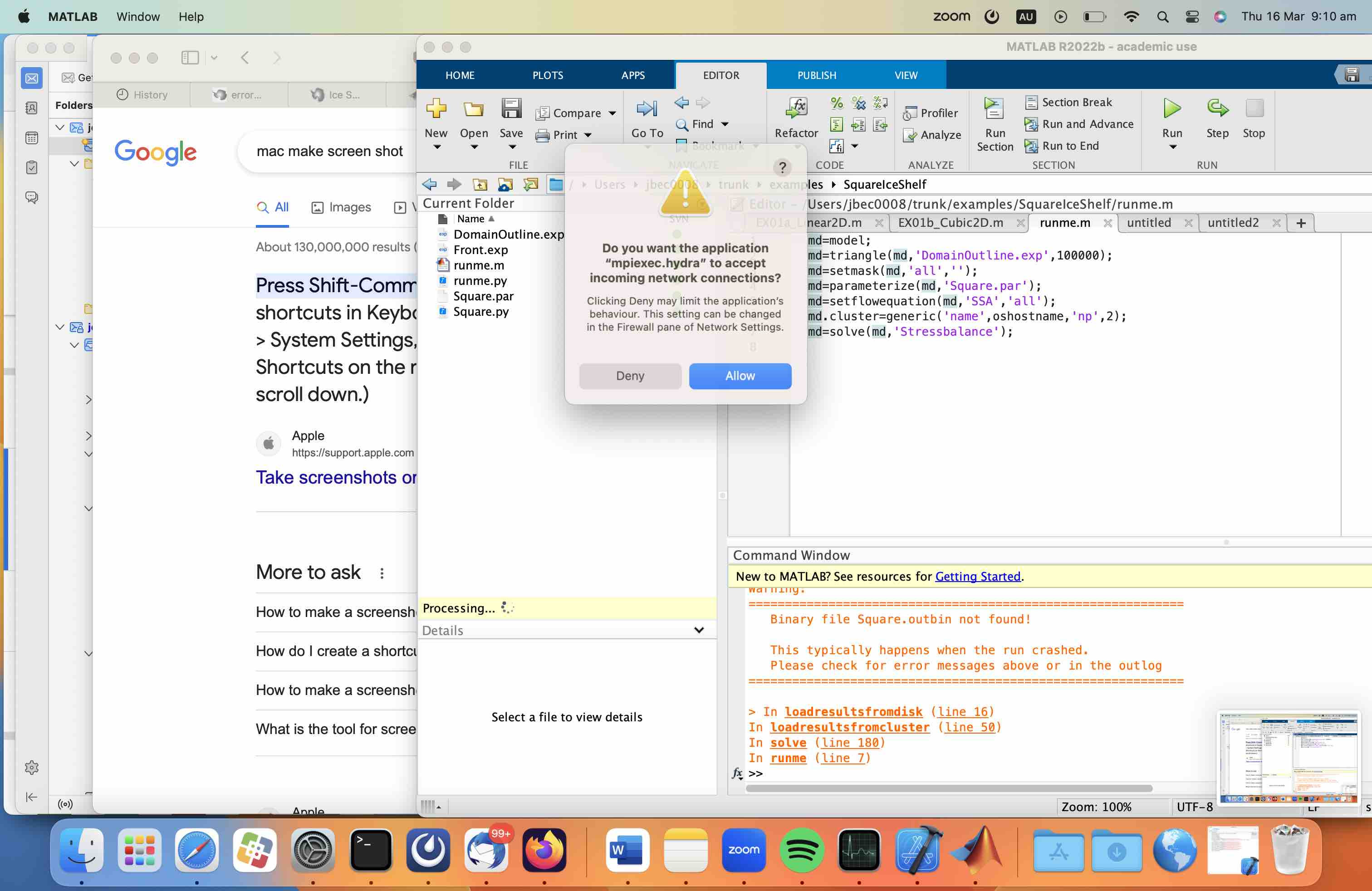Click the Go To arrow icon
The width and height of the screenshot is (1372, 891).
[x=647, y=108]
